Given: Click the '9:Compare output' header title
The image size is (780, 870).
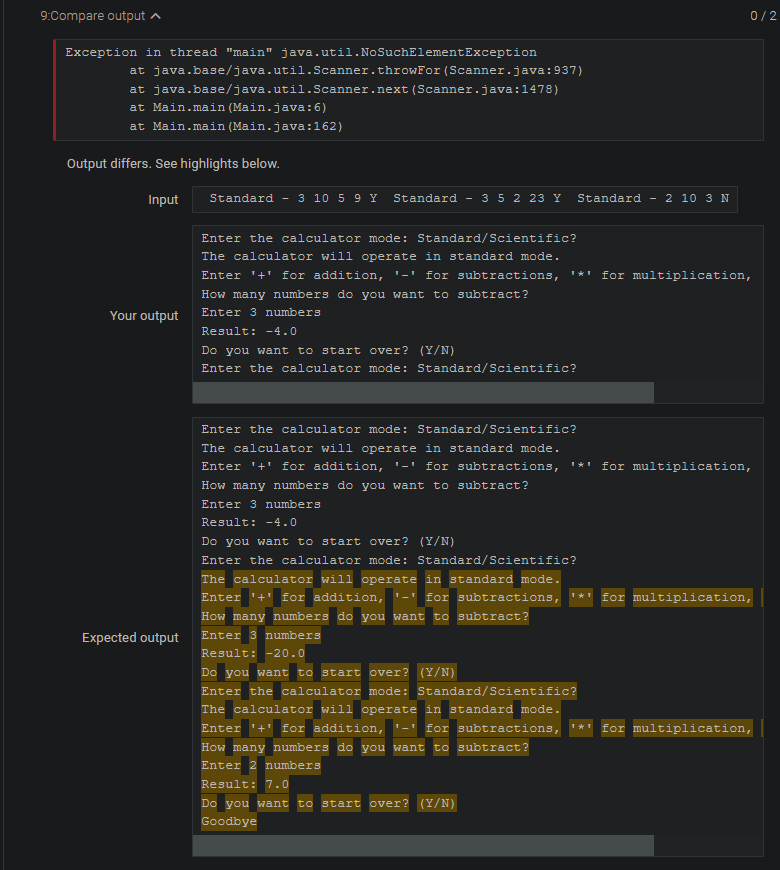Looking at the screenshot, I should [90, 15].
